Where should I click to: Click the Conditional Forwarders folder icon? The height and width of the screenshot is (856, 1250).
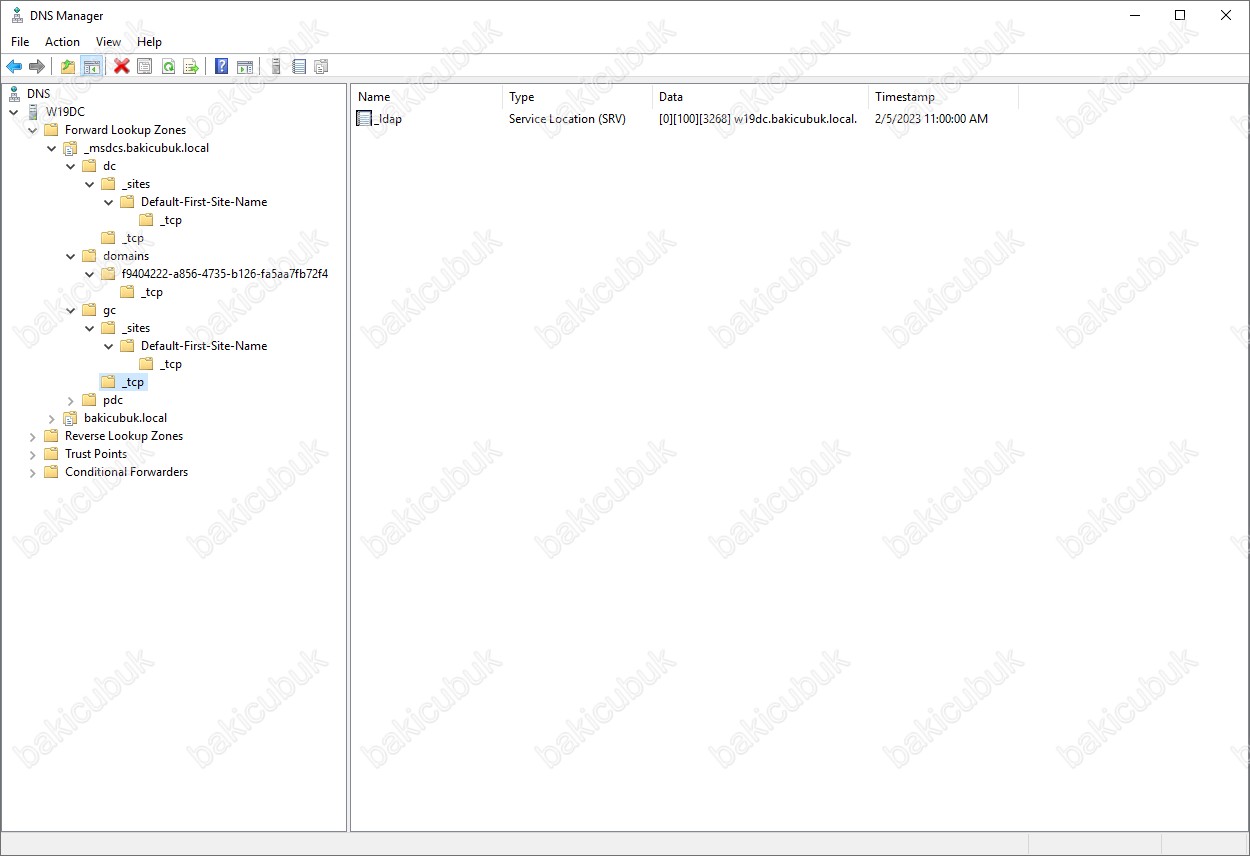[51, 472]
